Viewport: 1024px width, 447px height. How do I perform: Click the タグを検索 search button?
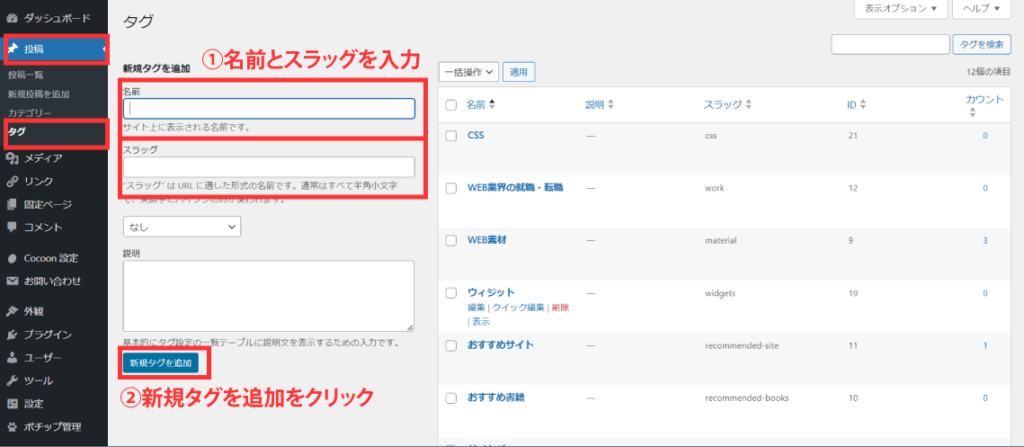coord(980,44)
